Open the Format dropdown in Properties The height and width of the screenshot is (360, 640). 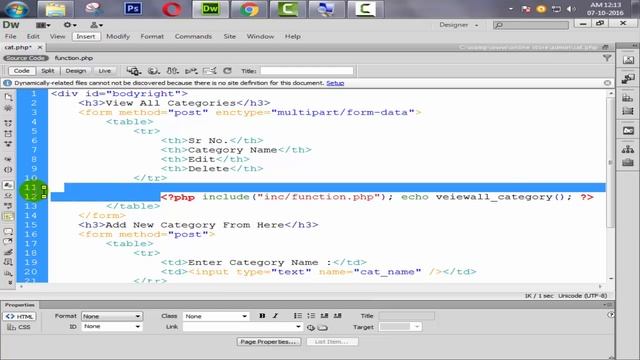click(x=111, y=316)
